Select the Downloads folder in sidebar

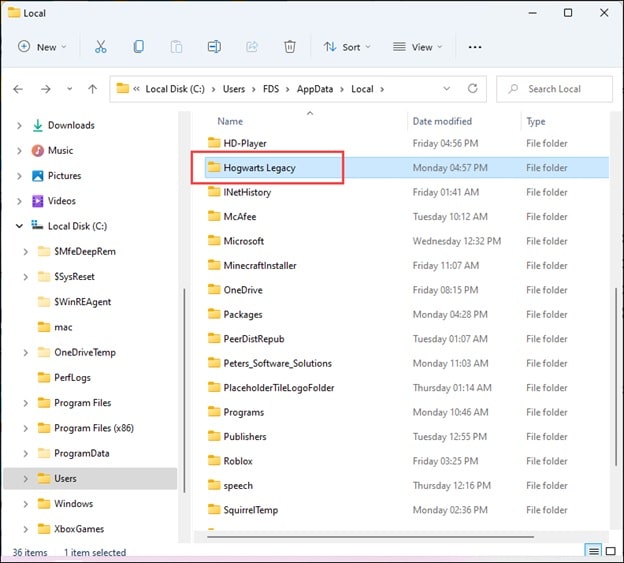coord(70,125)
